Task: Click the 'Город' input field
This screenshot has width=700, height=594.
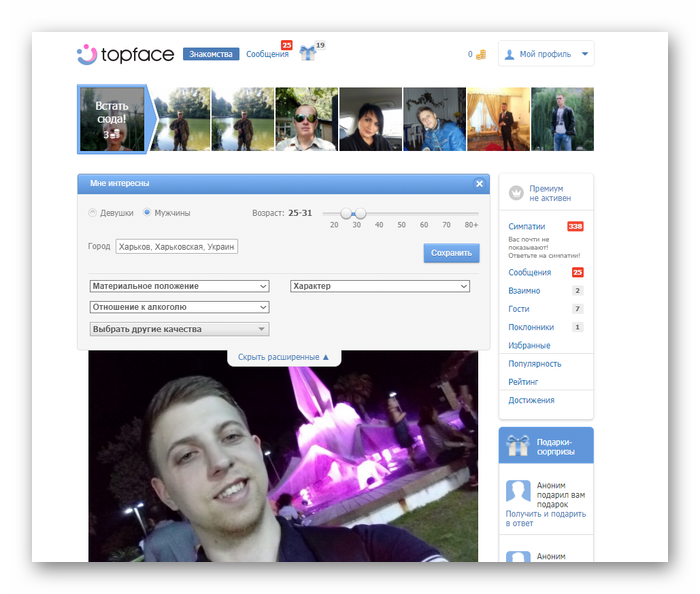Action: (176, 246)
